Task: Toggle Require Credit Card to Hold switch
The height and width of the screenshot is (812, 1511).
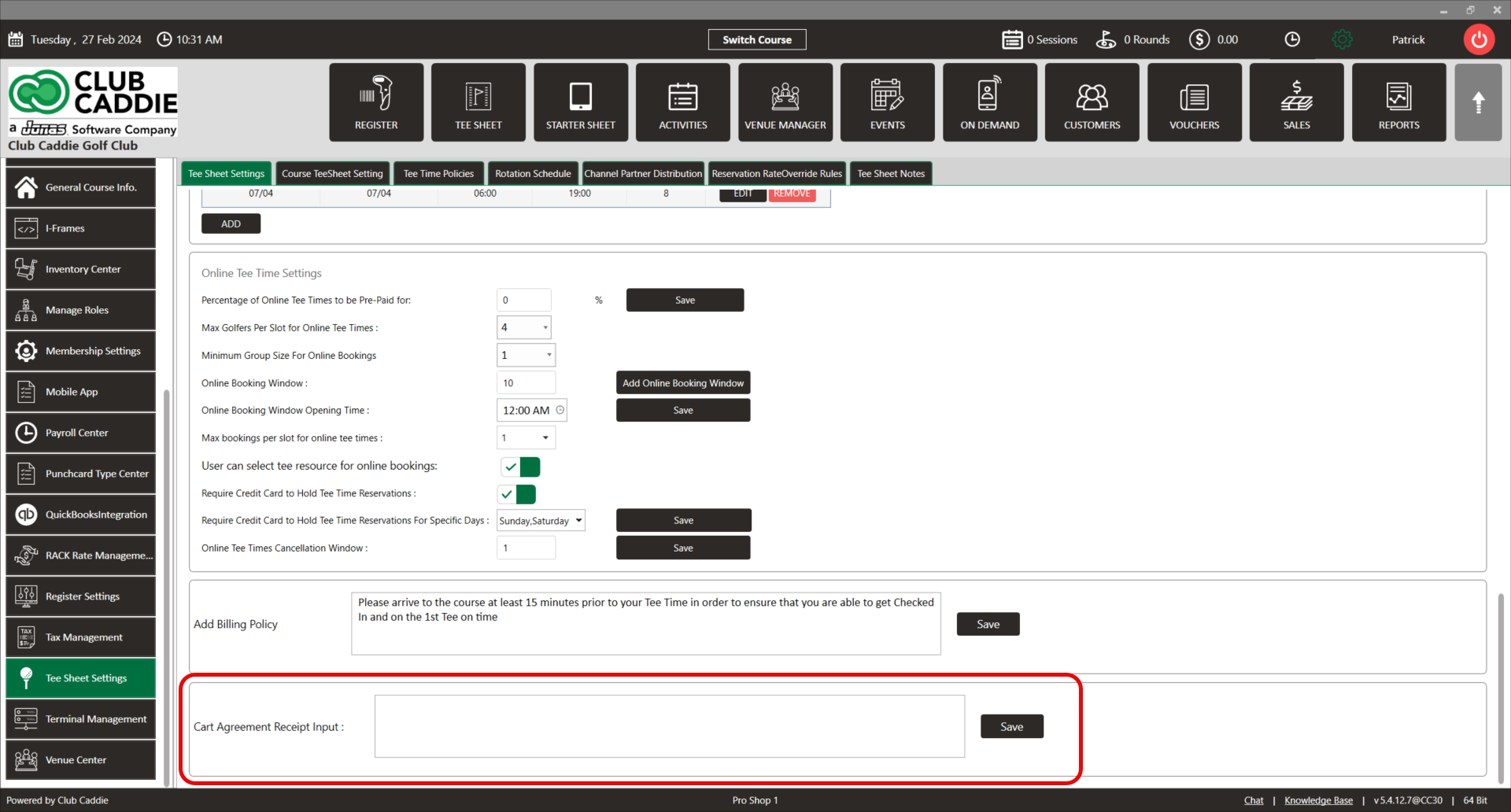Action: [517, 494]
